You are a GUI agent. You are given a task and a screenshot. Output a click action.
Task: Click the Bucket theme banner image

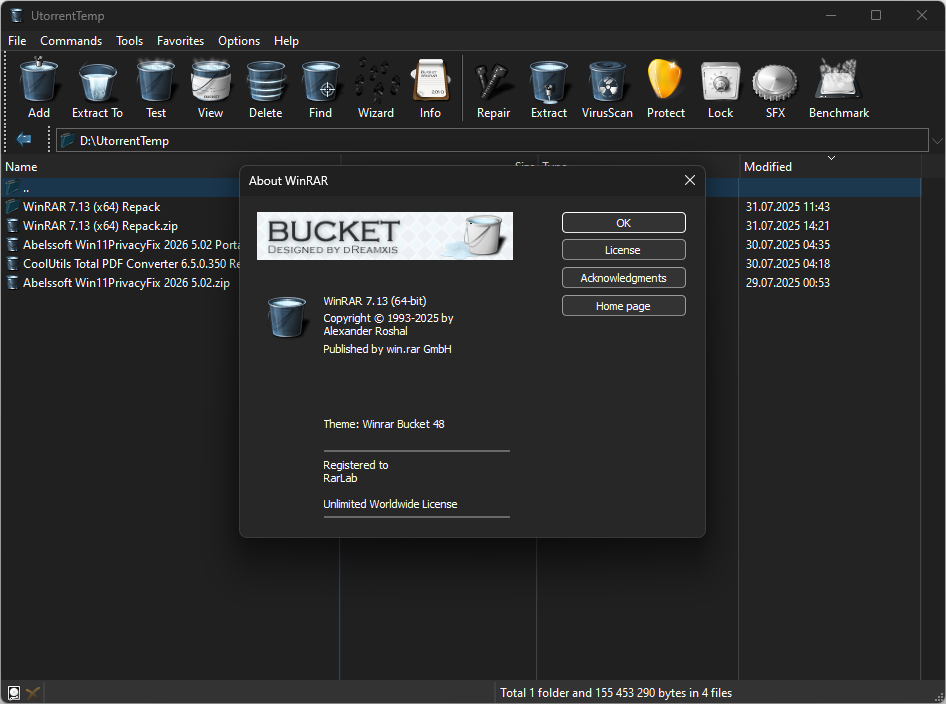[x=385, y=236]
